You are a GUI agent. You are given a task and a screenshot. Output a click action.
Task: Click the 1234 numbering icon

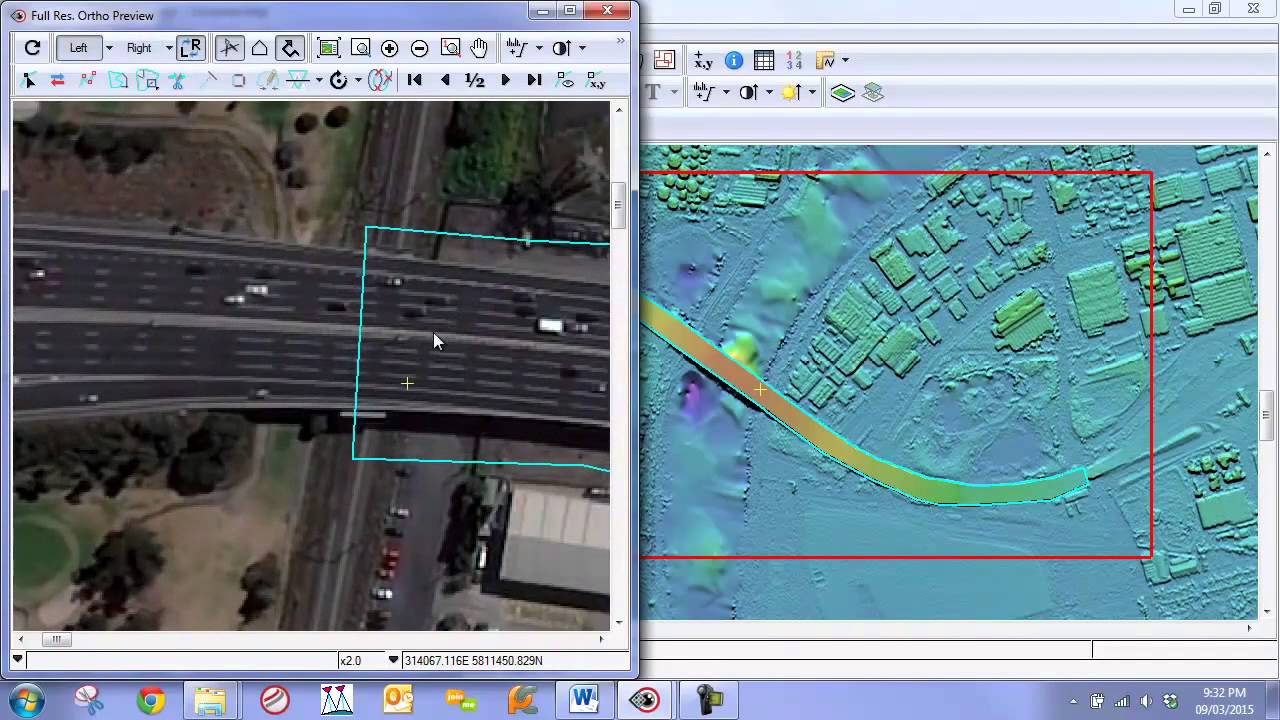tap(794, 60)
